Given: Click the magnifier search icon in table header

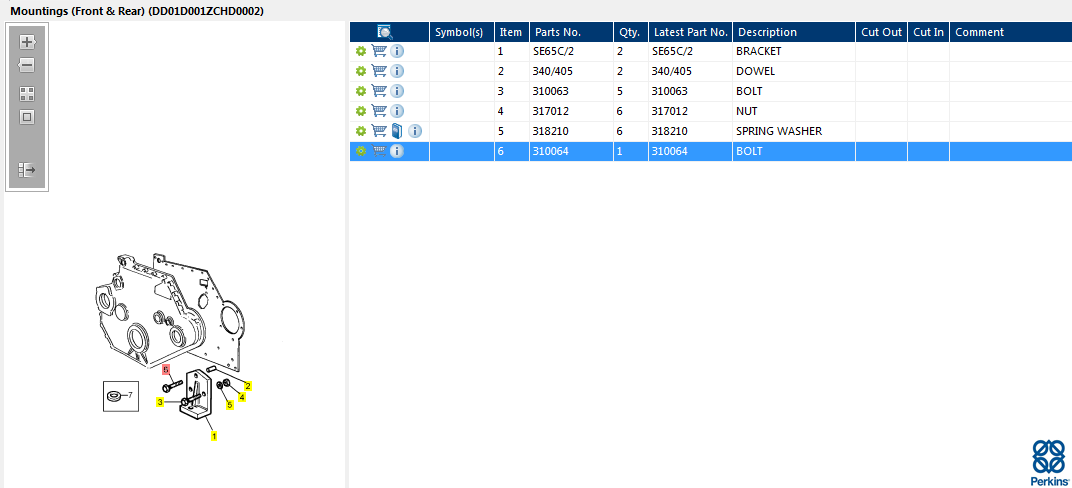Looking at the screenshot, I should click(x=385, y=32).
